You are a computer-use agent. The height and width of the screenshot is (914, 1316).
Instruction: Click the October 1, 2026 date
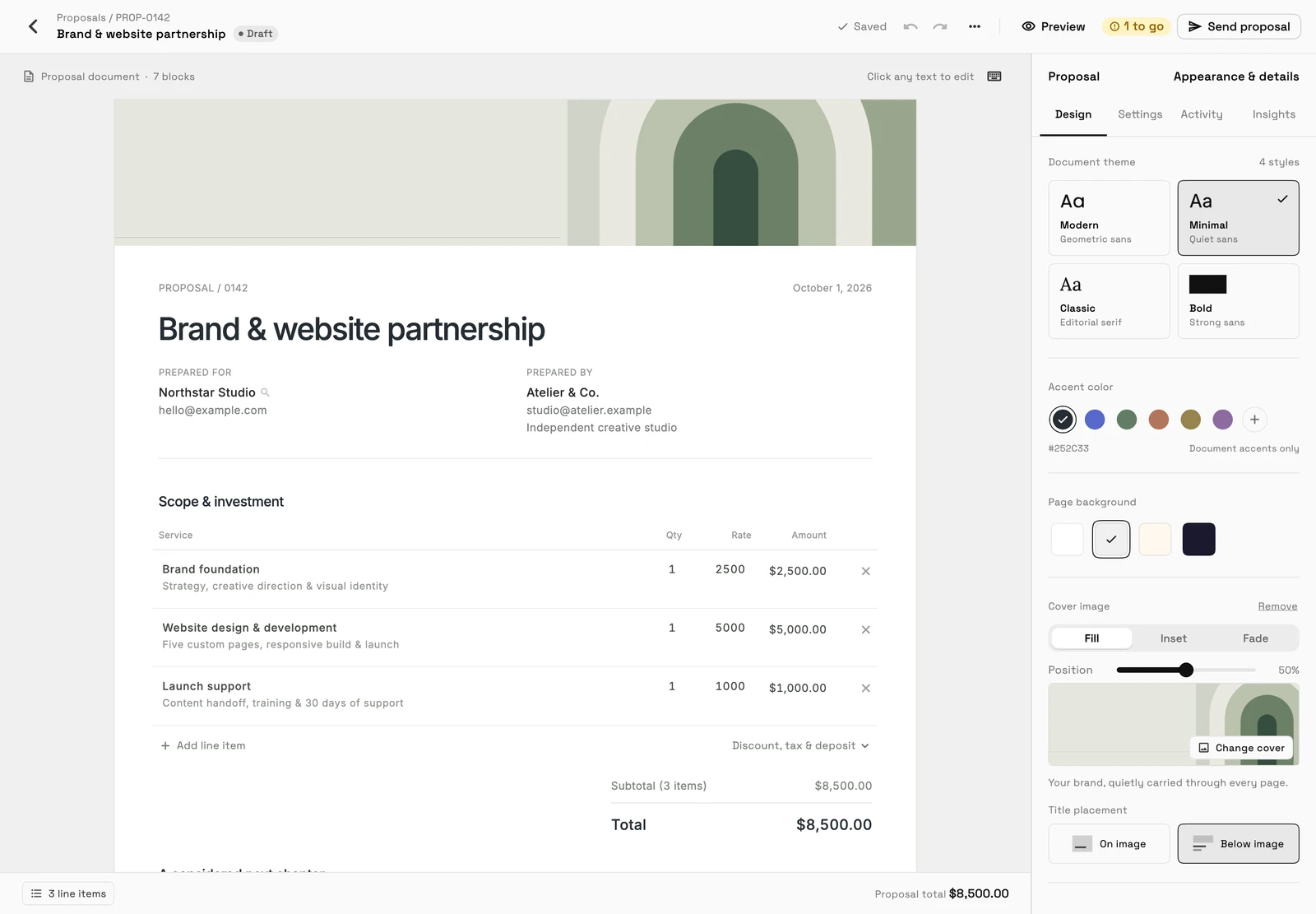(x=832, y=288)
